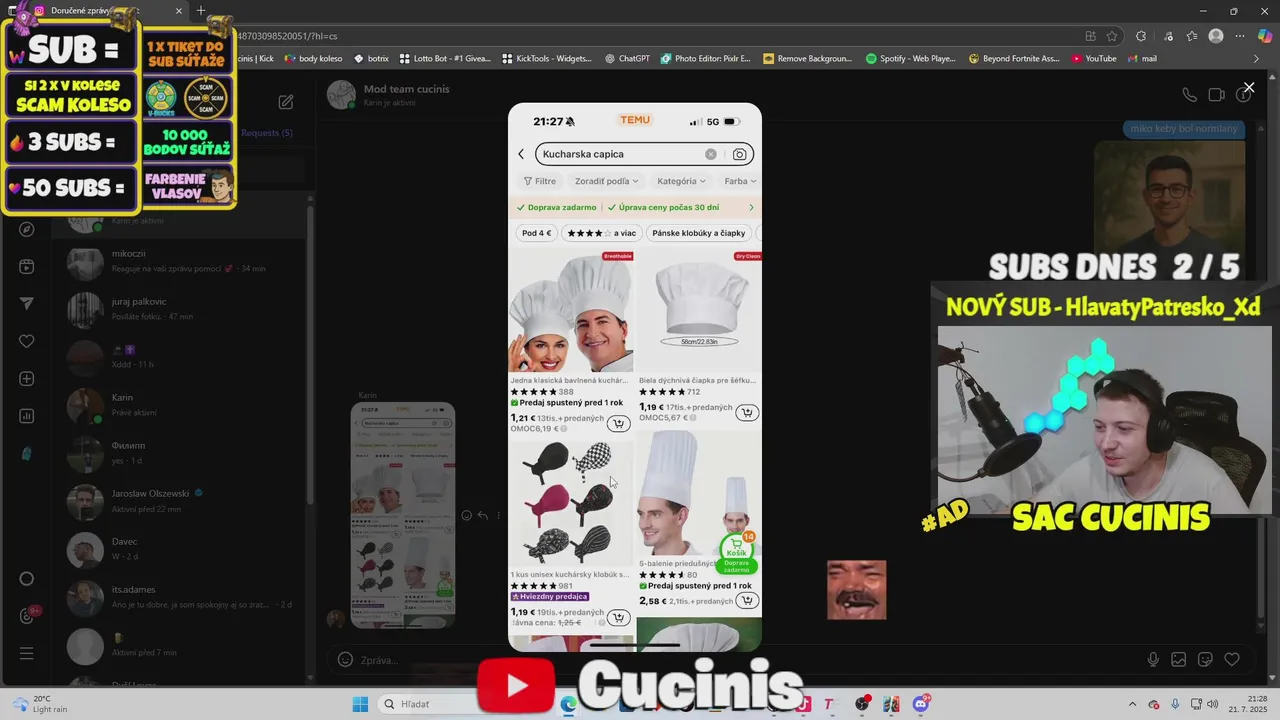The image size is (1280, 720).
Task: Open the KickTools Widgets bookmark
Action: pos(548,58)
